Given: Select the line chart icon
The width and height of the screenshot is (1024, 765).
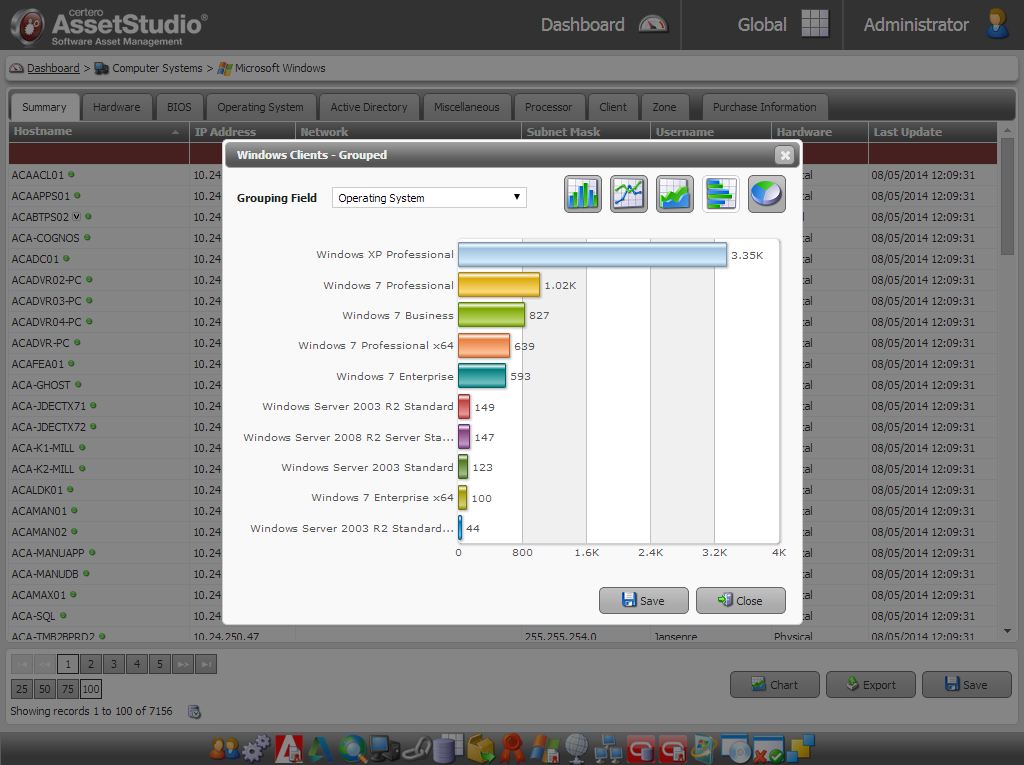Looking at the screenshot, I should [x=629, y=194].
